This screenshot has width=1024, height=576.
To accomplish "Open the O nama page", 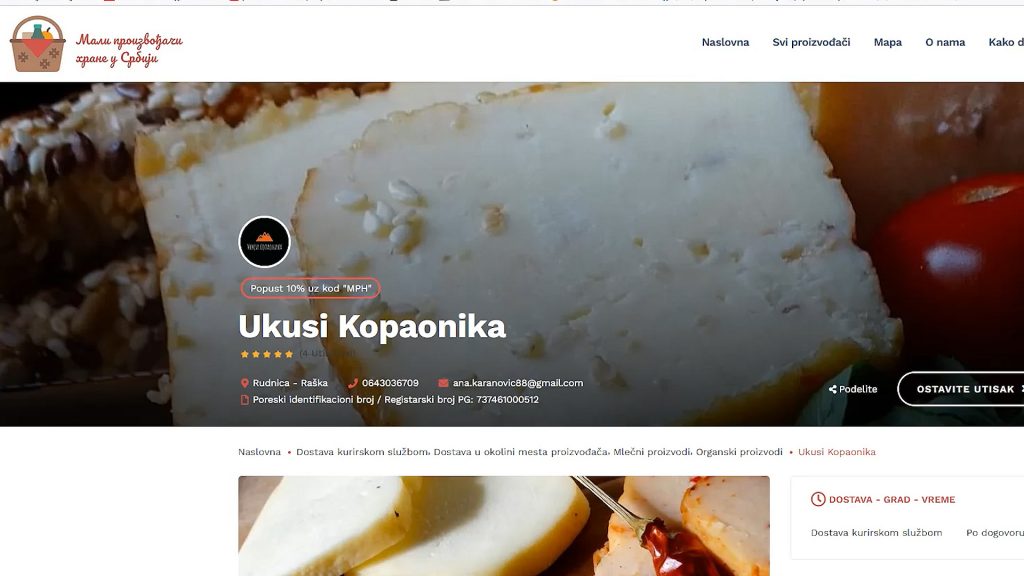I will coord(945,42).
